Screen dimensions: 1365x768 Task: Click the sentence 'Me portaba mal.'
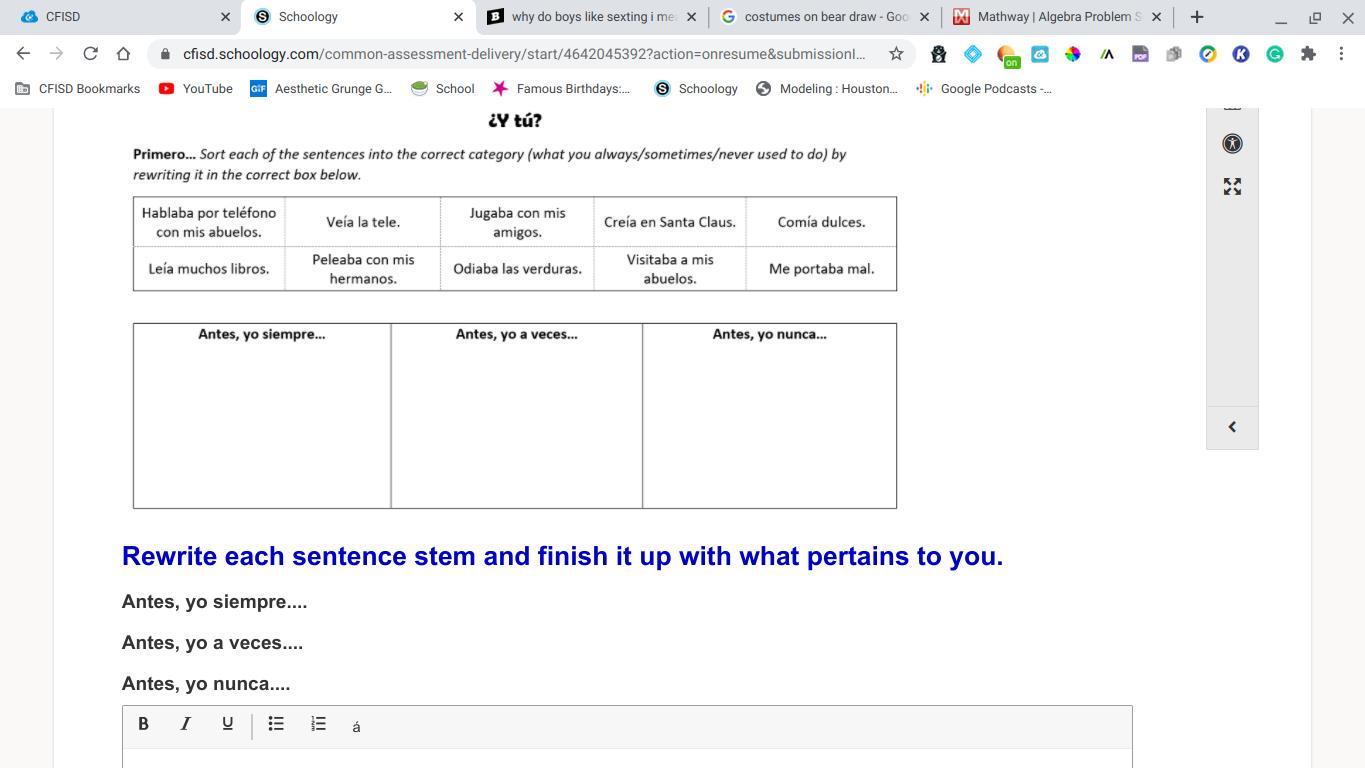tap(821, 269)
